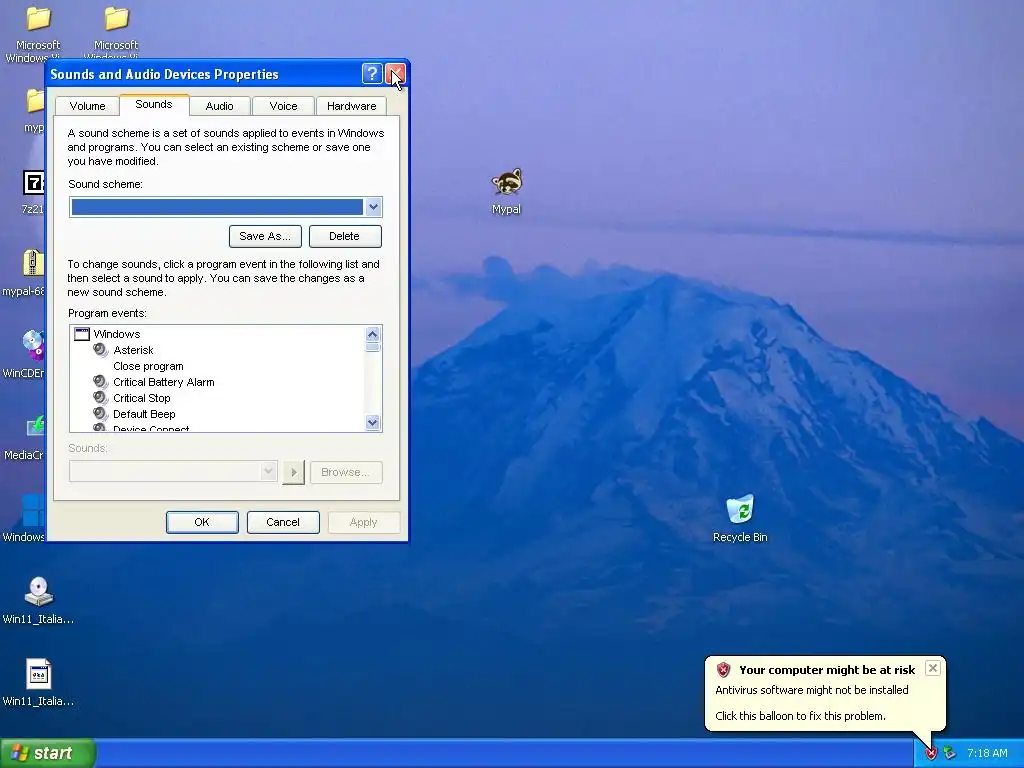
Task: Click the help question mark button in title bar
Action: [372, 74]
